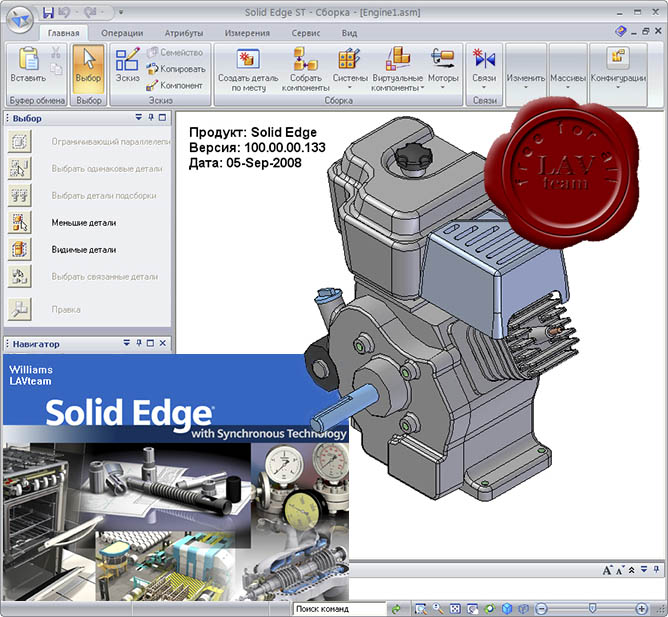Select the Zoom Area tool in the status bar

pyautogui.click(x=420, y=608)
